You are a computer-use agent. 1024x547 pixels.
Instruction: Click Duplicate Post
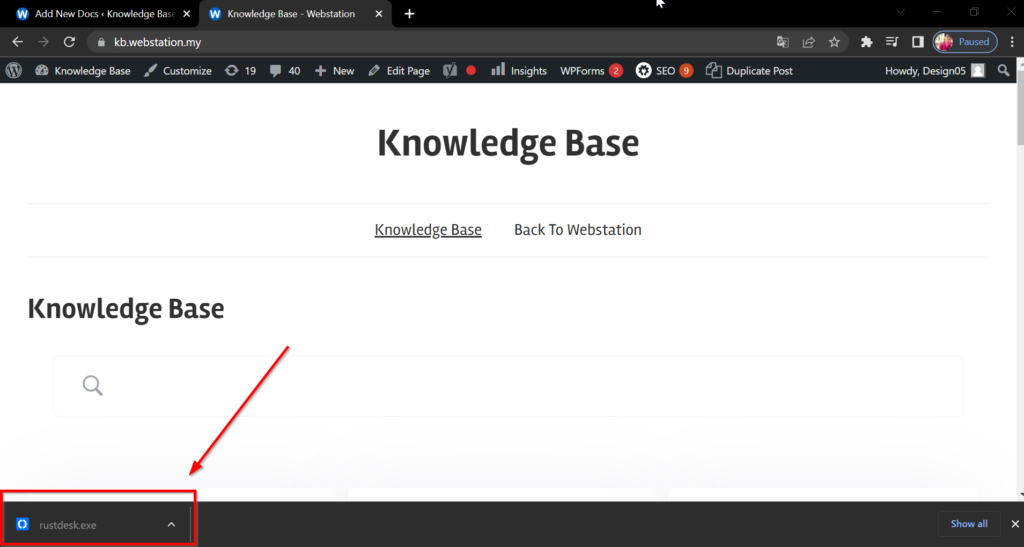point(749,70)
